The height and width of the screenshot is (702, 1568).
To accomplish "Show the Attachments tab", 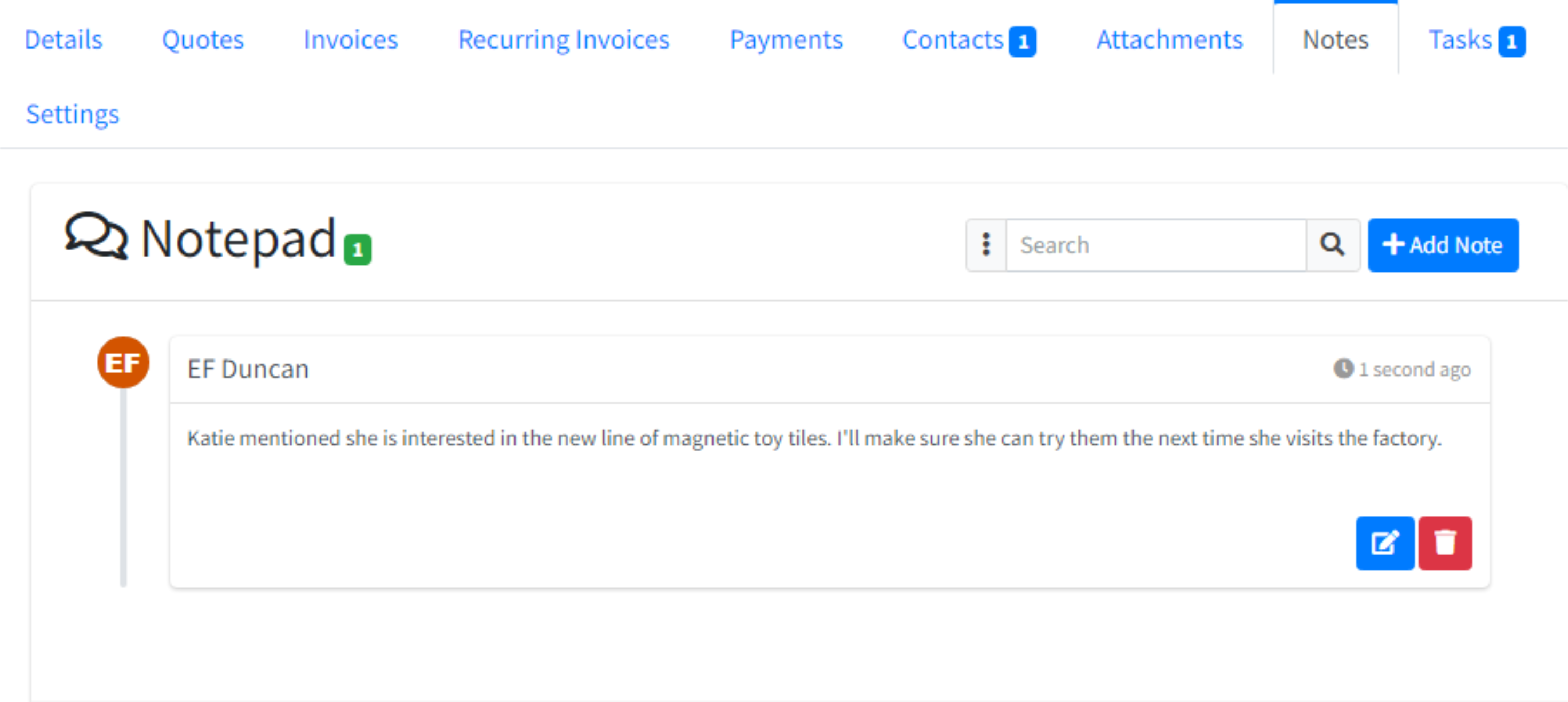I will [x=1169, y=40].
